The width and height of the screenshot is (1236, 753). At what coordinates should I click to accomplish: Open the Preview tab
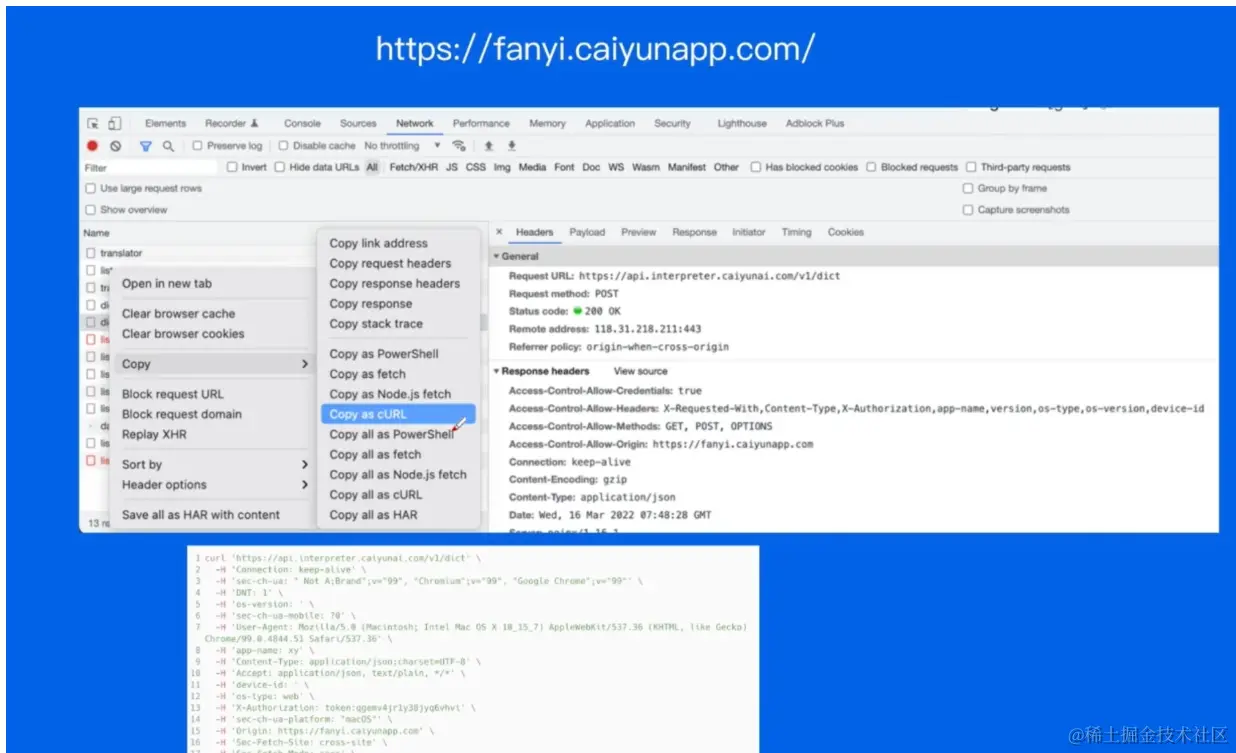(638, 232)
